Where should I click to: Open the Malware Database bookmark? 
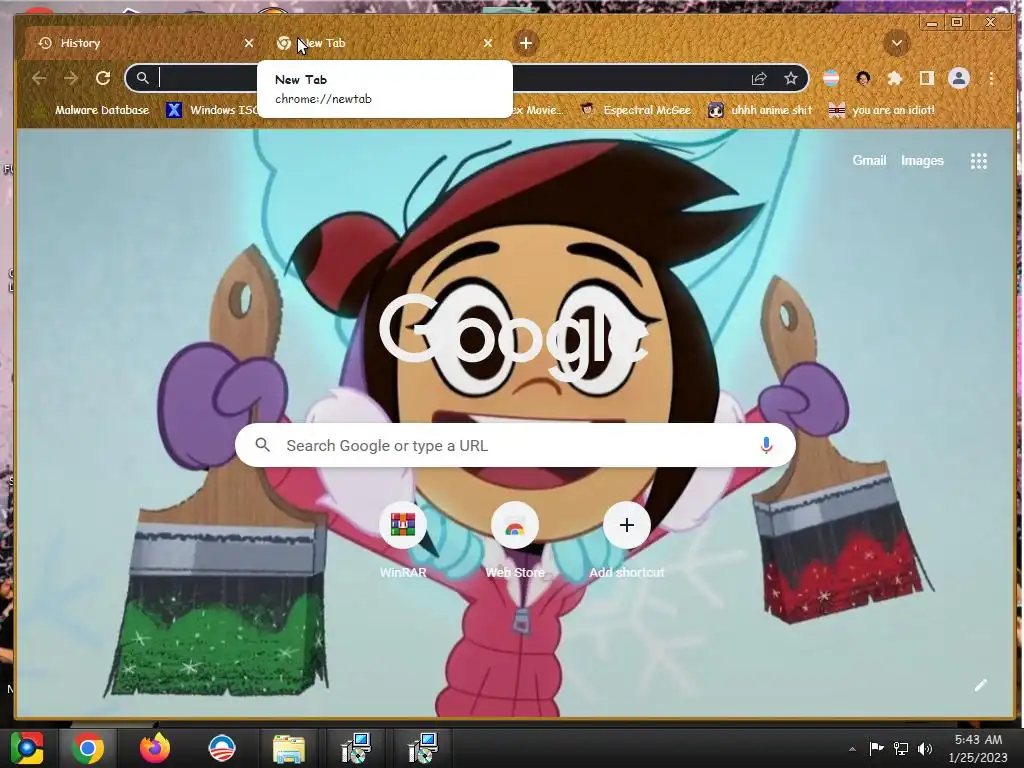pos(91,110)
